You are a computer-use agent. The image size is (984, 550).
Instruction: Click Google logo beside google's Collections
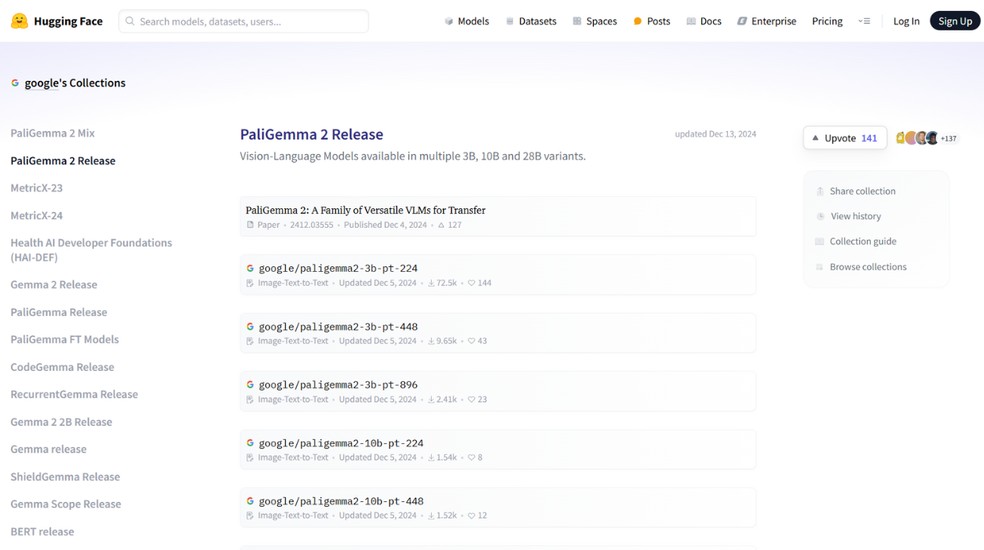[15, 83]
